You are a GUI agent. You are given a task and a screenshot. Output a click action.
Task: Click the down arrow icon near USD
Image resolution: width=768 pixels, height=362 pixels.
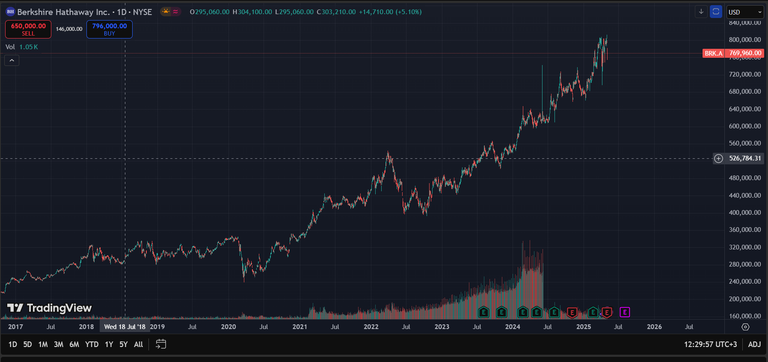[701, 12]
